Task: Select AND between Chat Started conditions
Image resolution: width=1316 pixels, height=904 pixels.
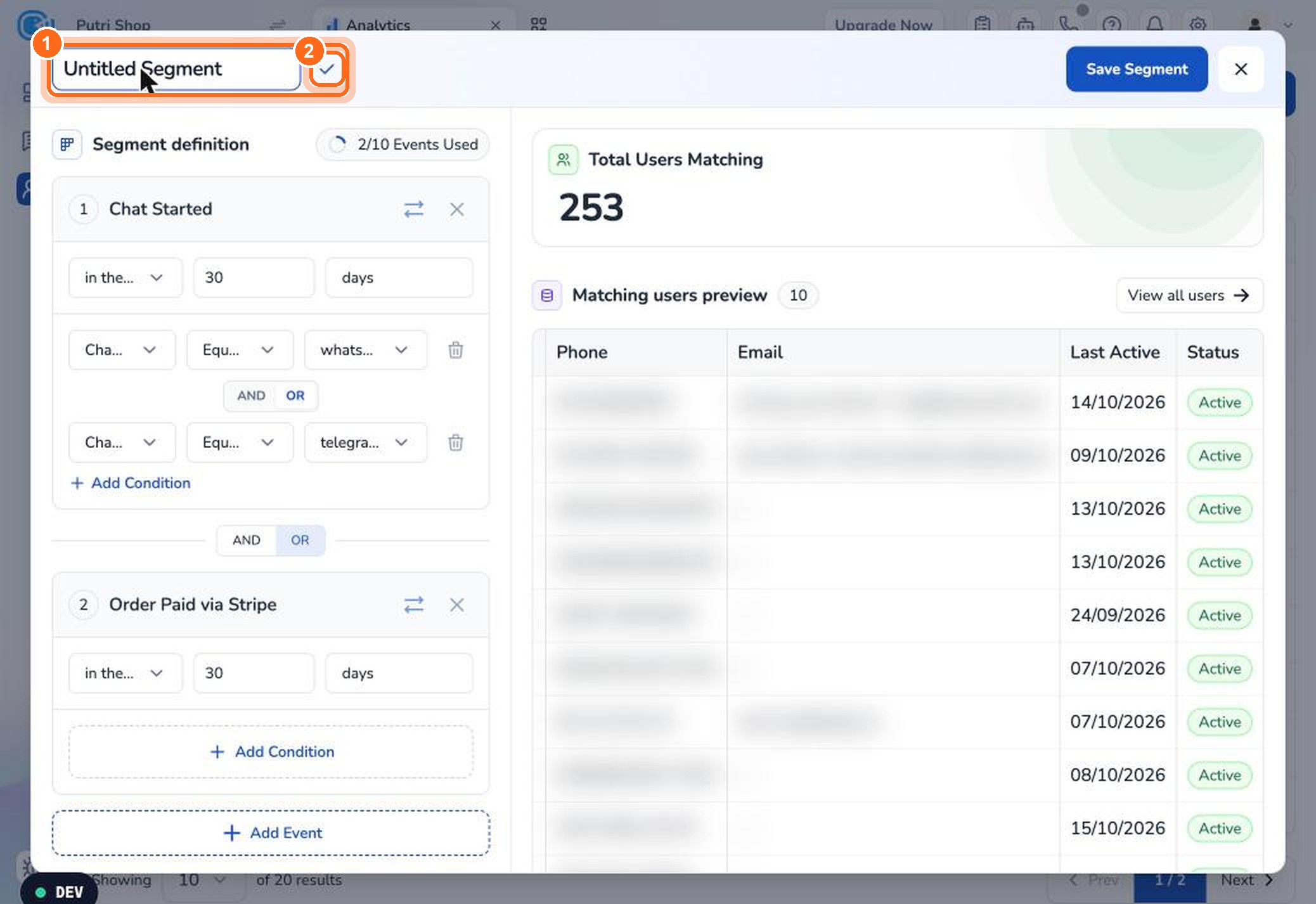Action: 251,396
